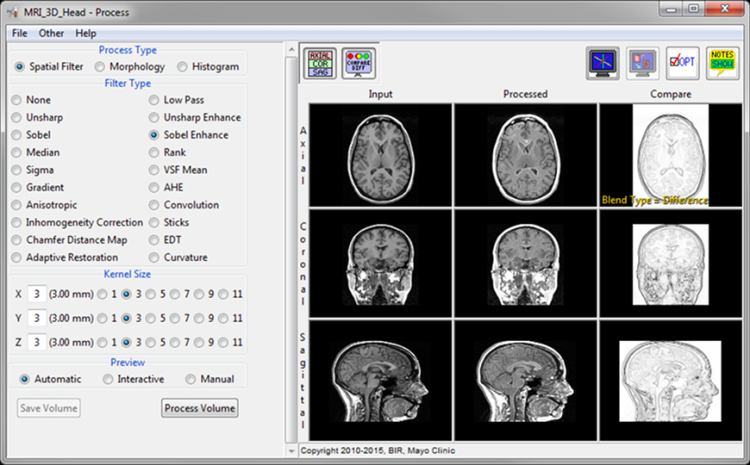Viewport: 750px width, 465px height.
Task: Click the sagittal input image thumbnail
Action: pyautogui.click(x=380, y=380)
